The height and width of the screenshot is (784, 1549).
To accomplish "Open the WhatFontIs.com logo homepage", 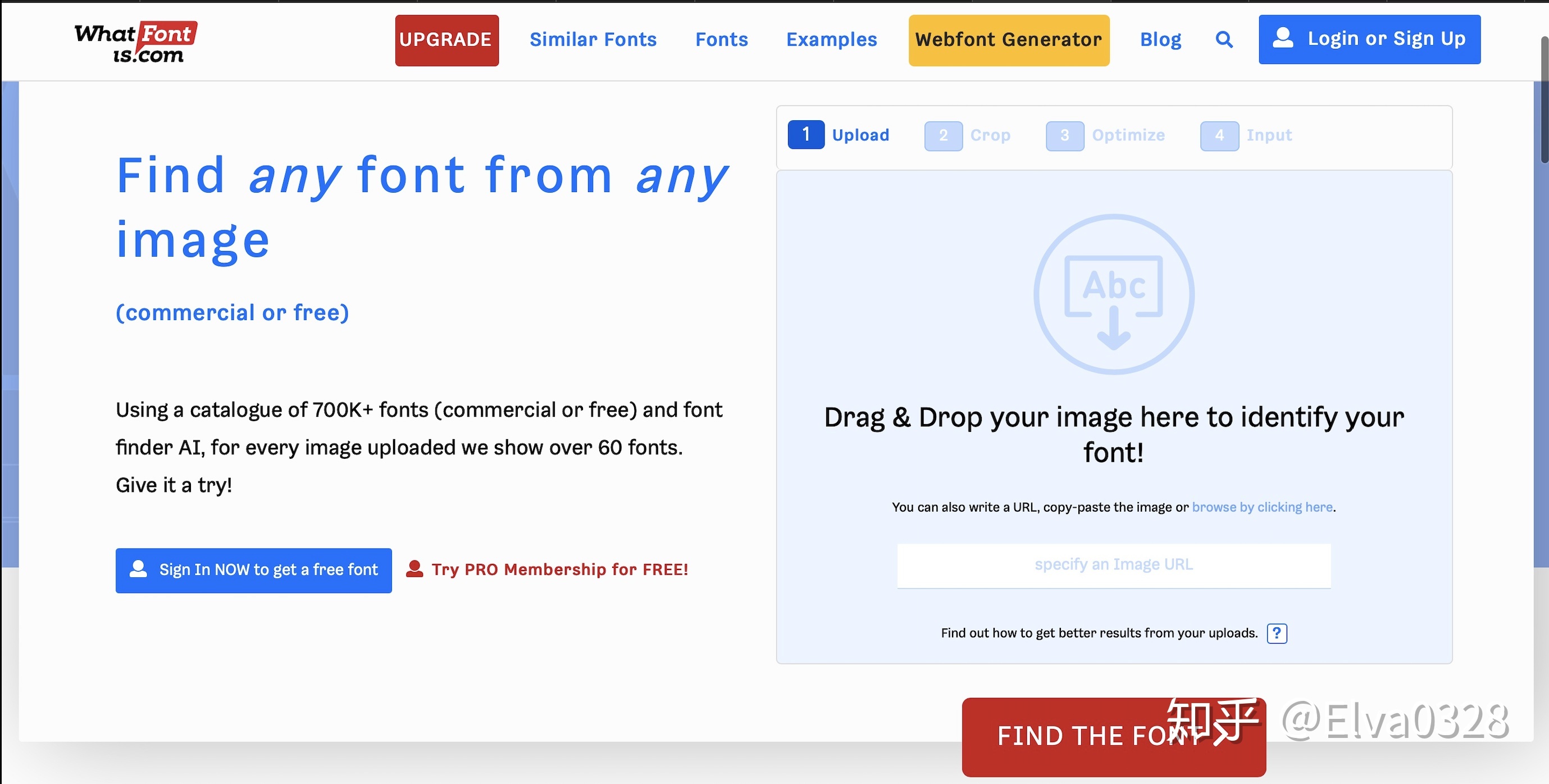I will pyautogui.click(x=136, y=42).
